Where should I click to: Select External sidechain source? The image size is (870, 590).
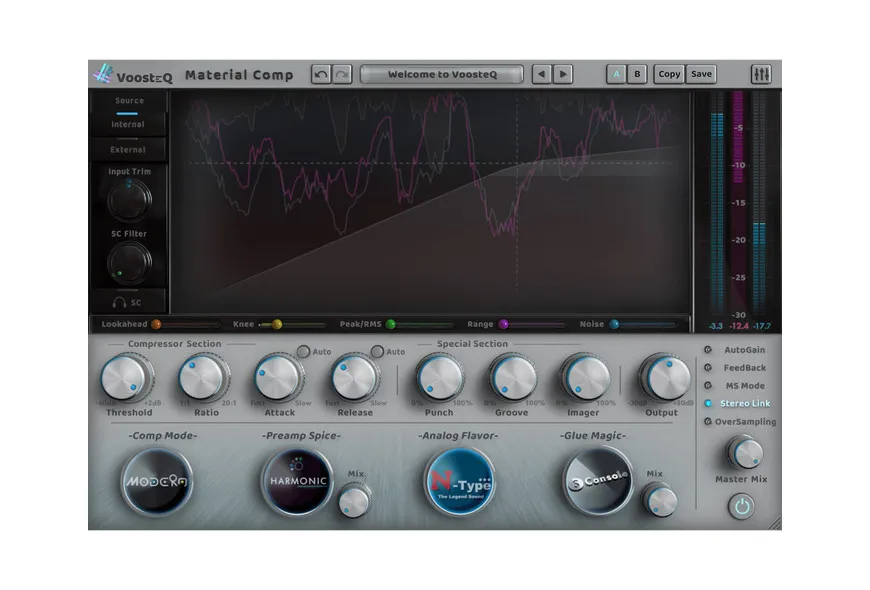tap(128, 149)
